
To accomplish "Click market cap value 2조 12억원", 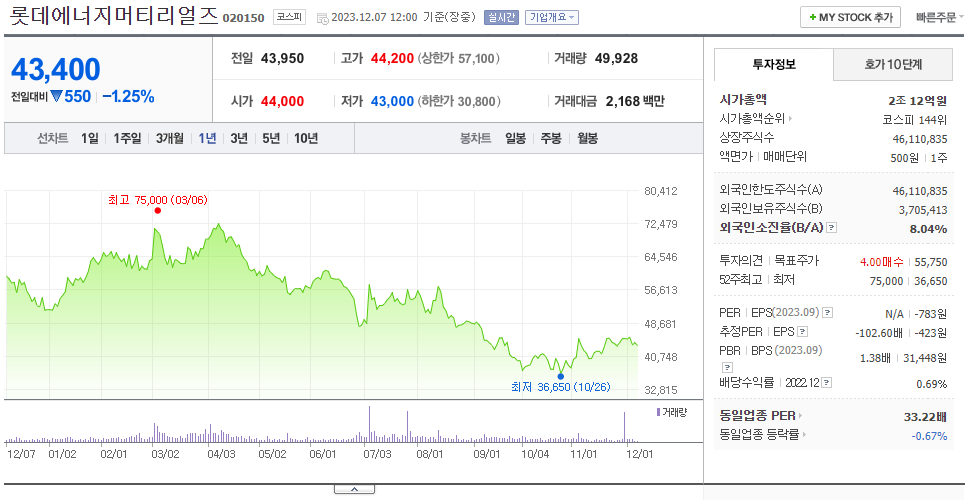I will (x=917, y=101).
